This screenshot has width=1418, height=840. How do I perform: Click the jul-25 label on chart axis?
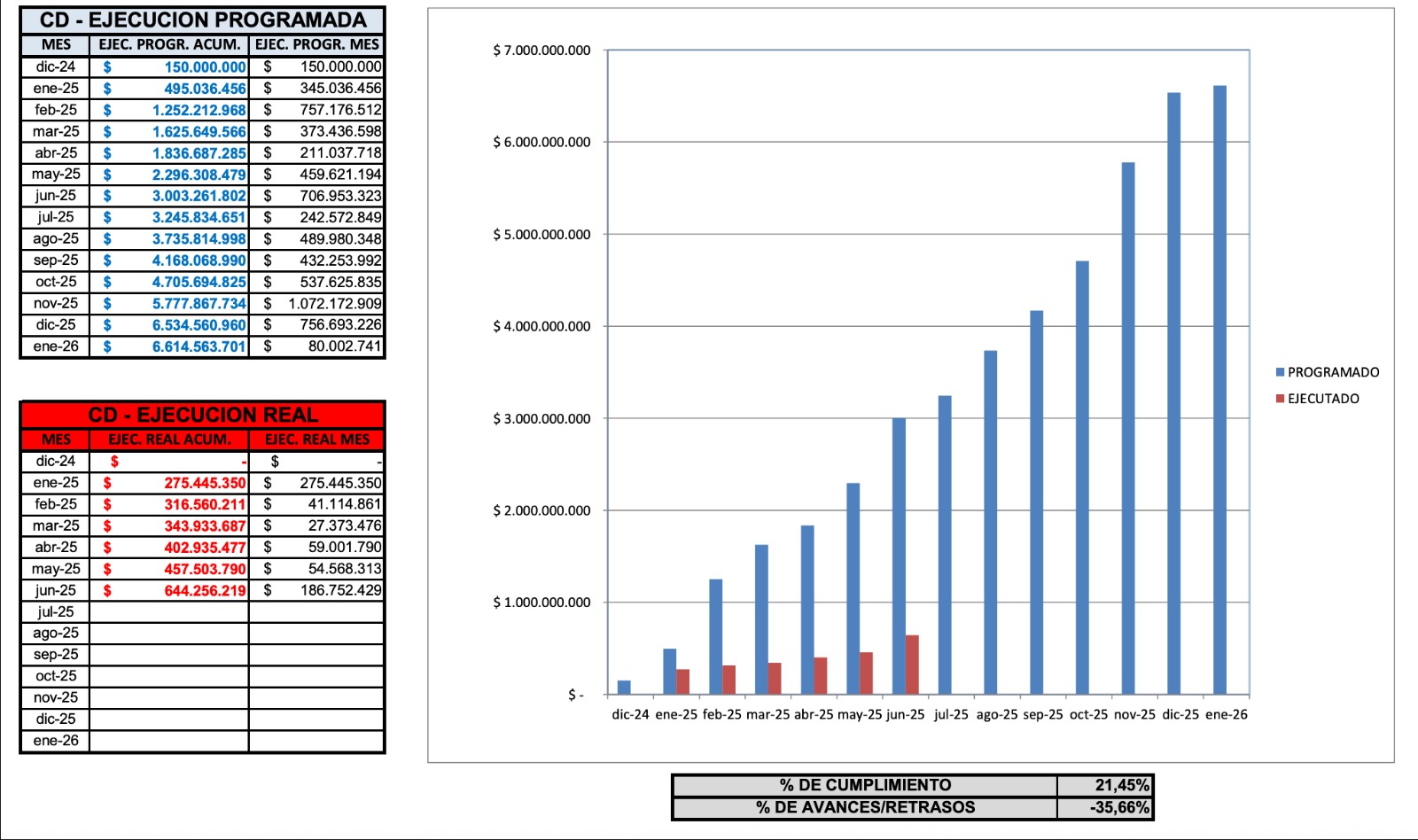(x=951, y=714)
